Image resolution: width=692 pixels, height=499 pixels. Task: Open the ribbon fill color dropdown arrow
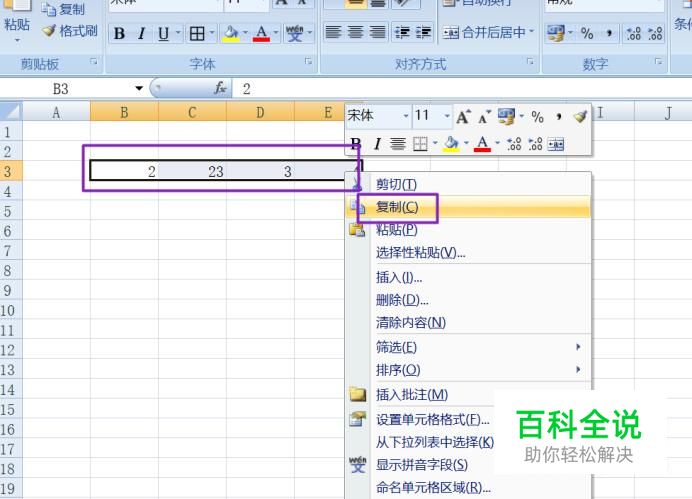click(245, 33)
